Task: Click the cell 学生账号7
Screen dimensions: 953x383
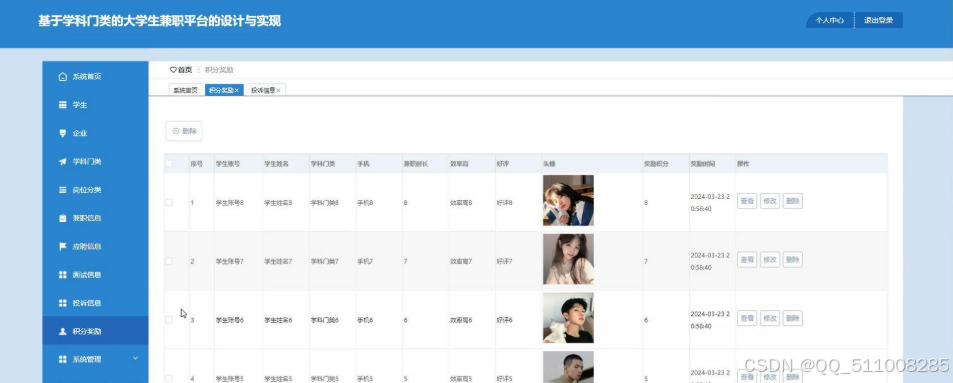Action: click(x=230, y=261)
